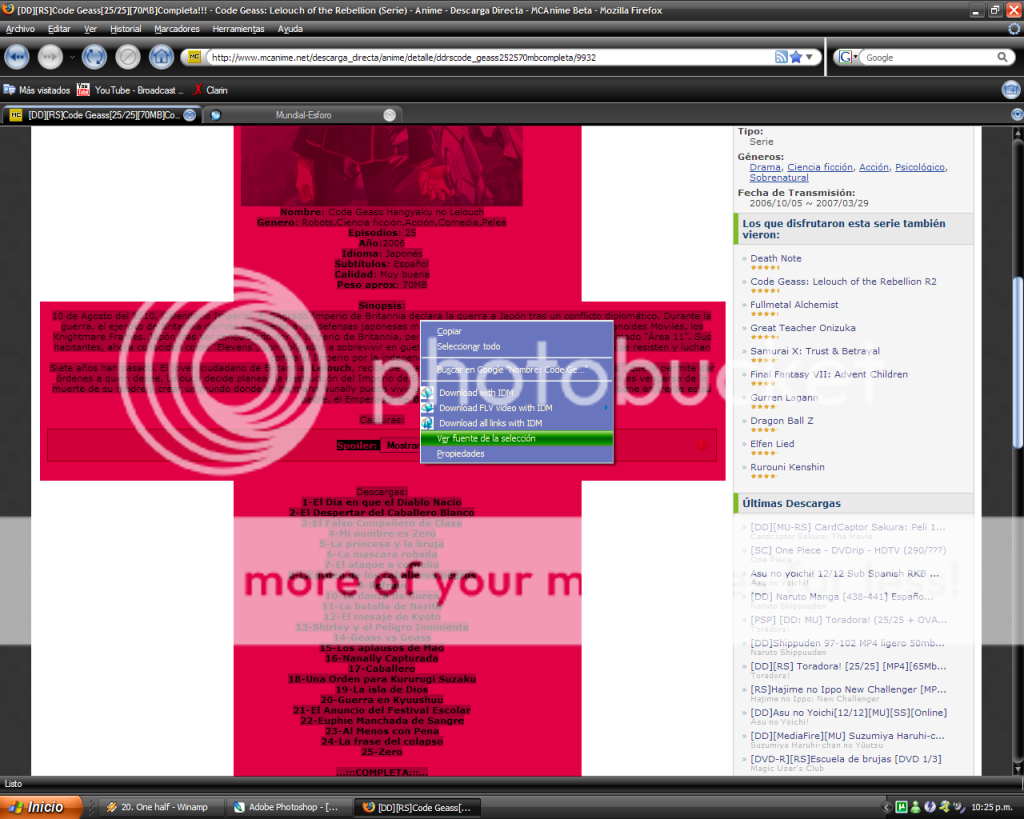Open the Ver menu
Image resolution: width=1024 pixels, height=819 pixels.
coord(90,29)
